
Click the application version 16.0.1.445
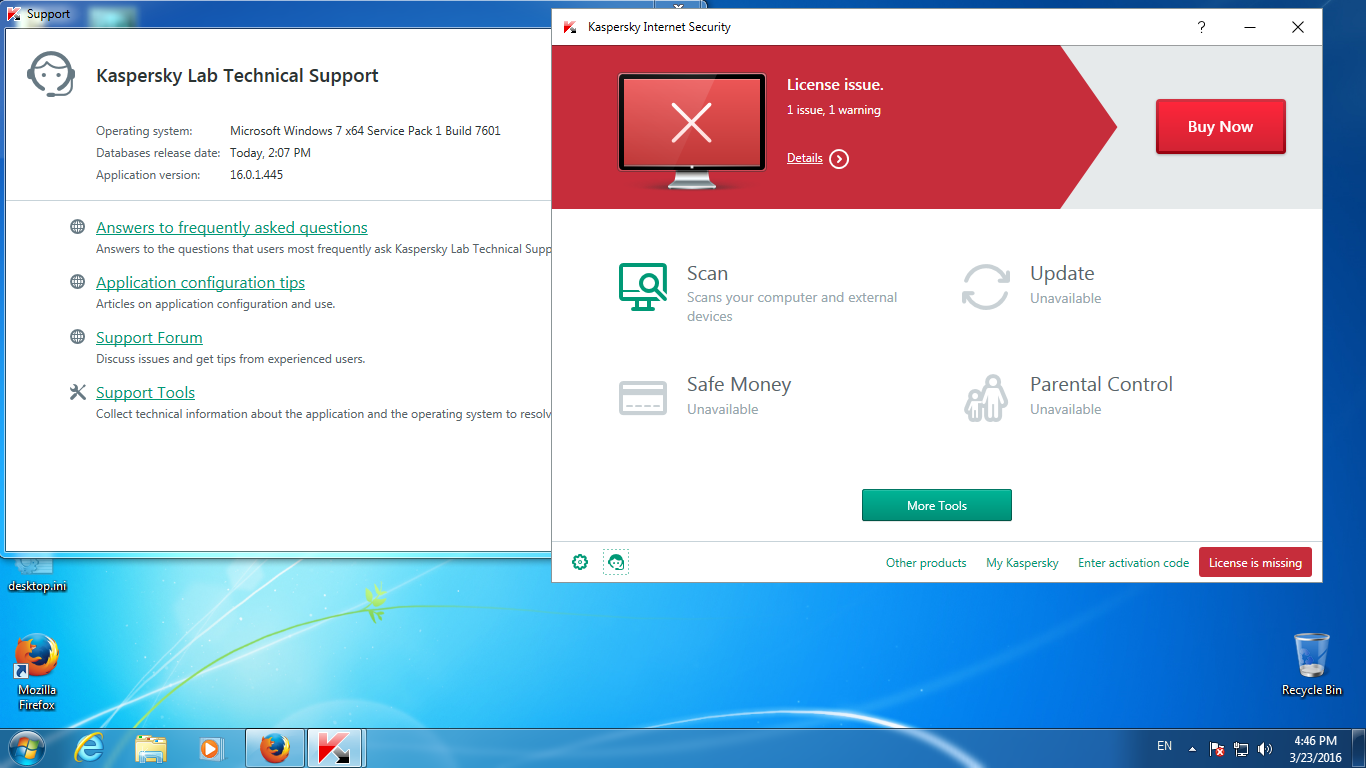pyautogui.click(x=256, y=174)
